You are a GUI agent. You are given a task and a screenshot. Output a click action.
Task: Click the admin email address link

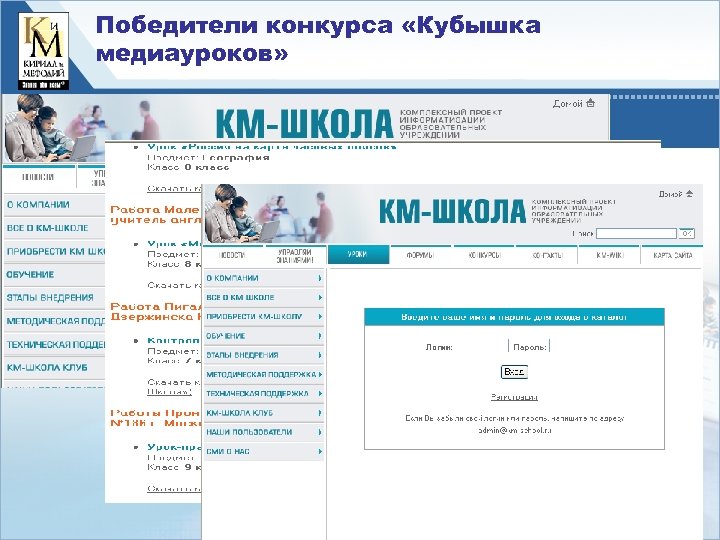coord(514,430)
